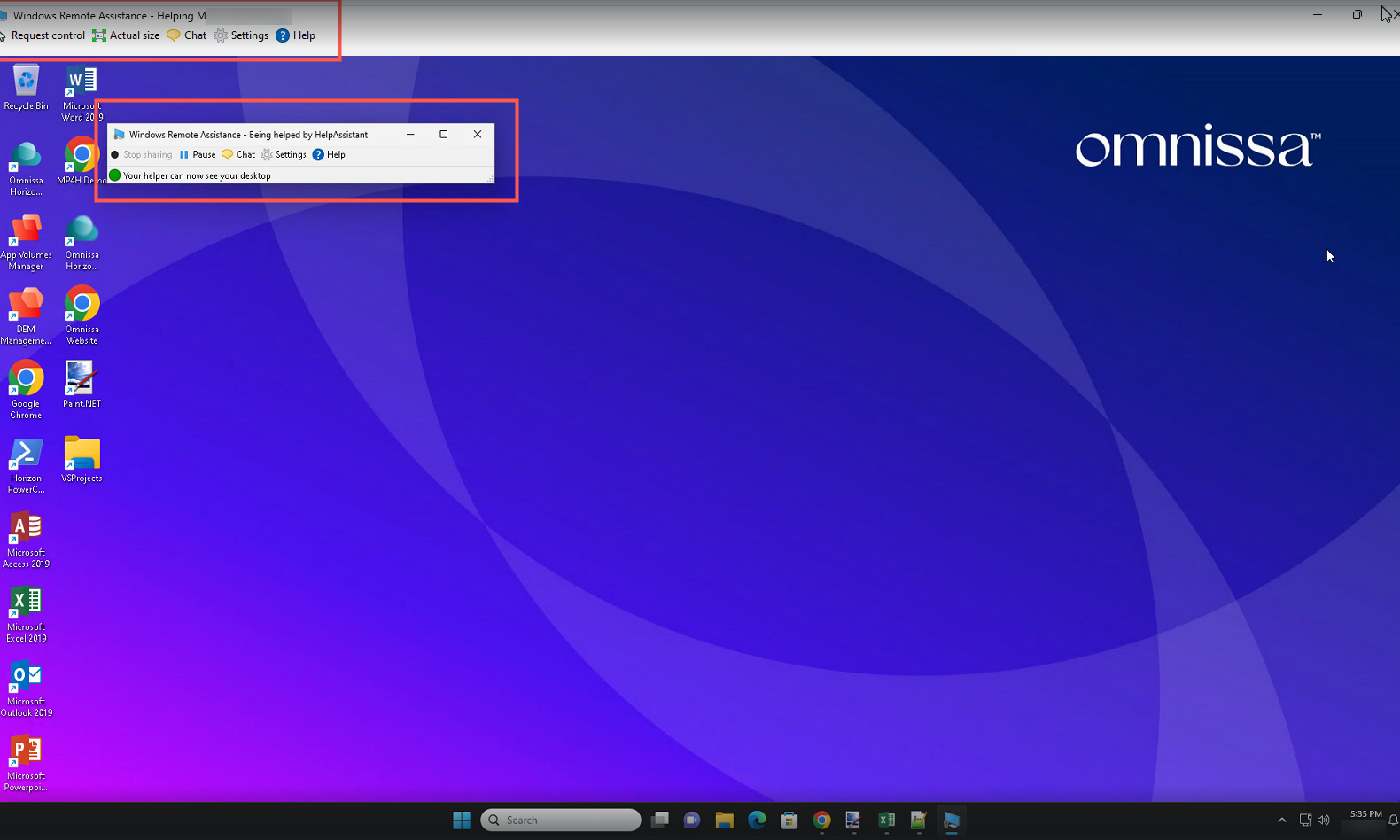1400x840 pixels.
Task: Open Chat in the top helper toolbar
Action: [x=187, y=35]
